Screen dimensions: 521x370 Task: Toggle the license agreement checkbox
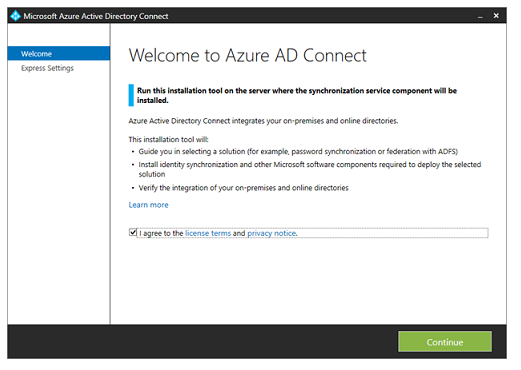pos(133,232)
